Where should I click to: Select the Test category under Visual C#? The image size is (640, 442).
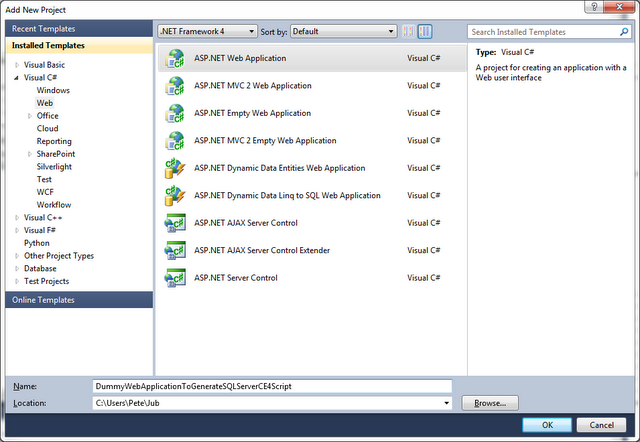(44, 179)
